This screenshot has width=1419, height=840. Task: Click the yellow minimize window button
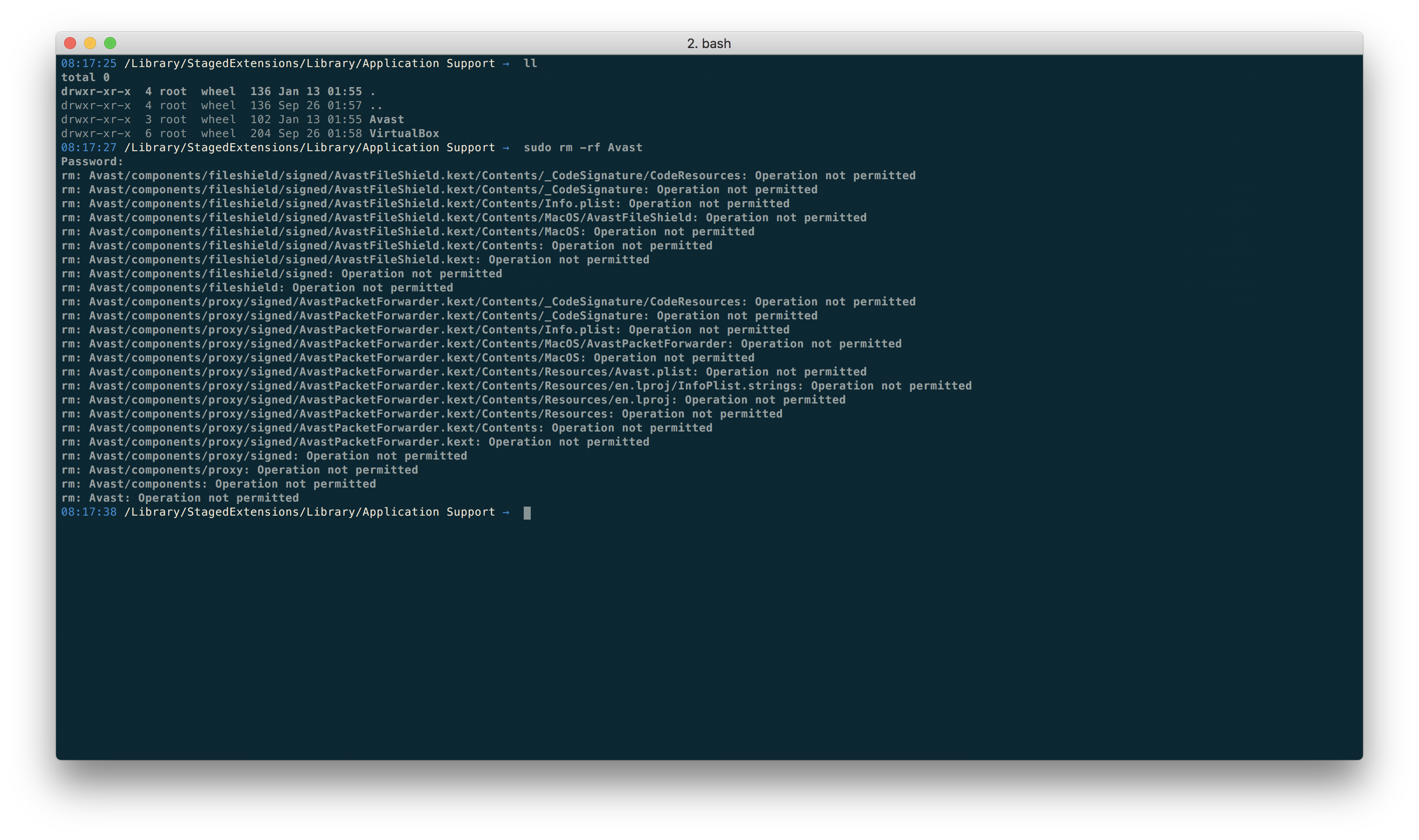pyautogui.click(x=90, y=43)
